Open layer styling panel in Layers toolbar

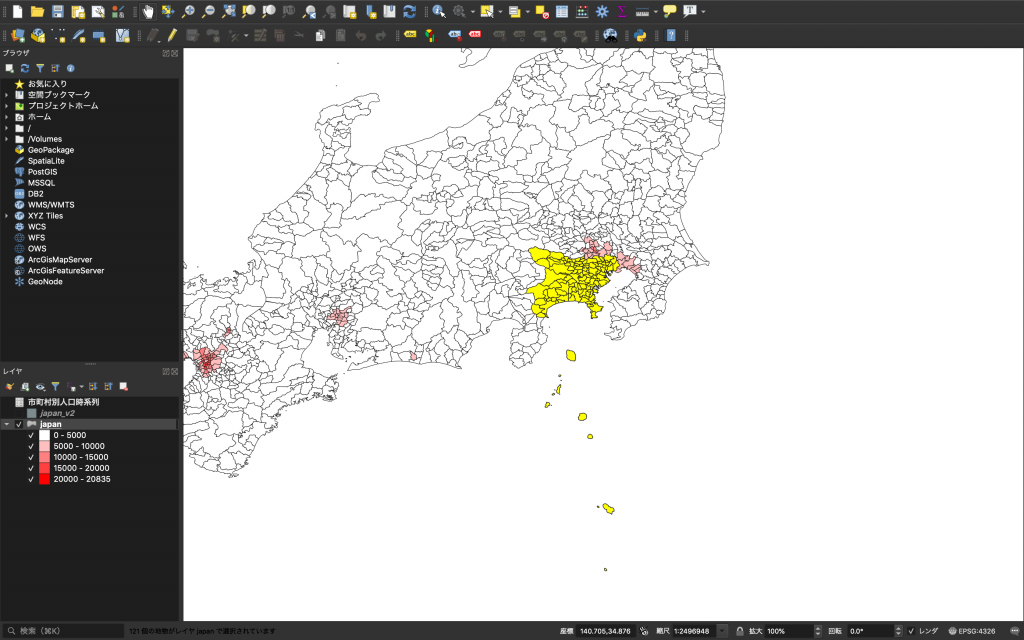coord(10,387)
